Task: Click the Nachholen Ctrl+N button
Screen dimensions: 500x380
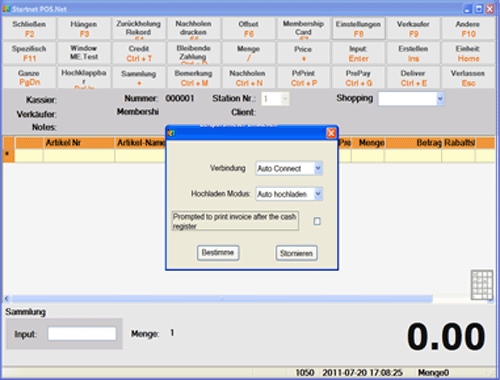Action: [x=249, y=78]
